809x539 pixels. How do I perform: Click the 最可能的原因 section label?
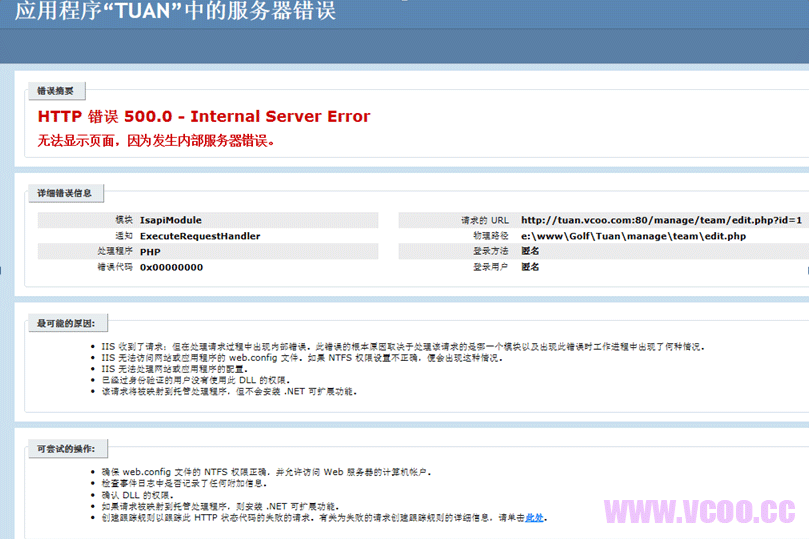point(66,323)
